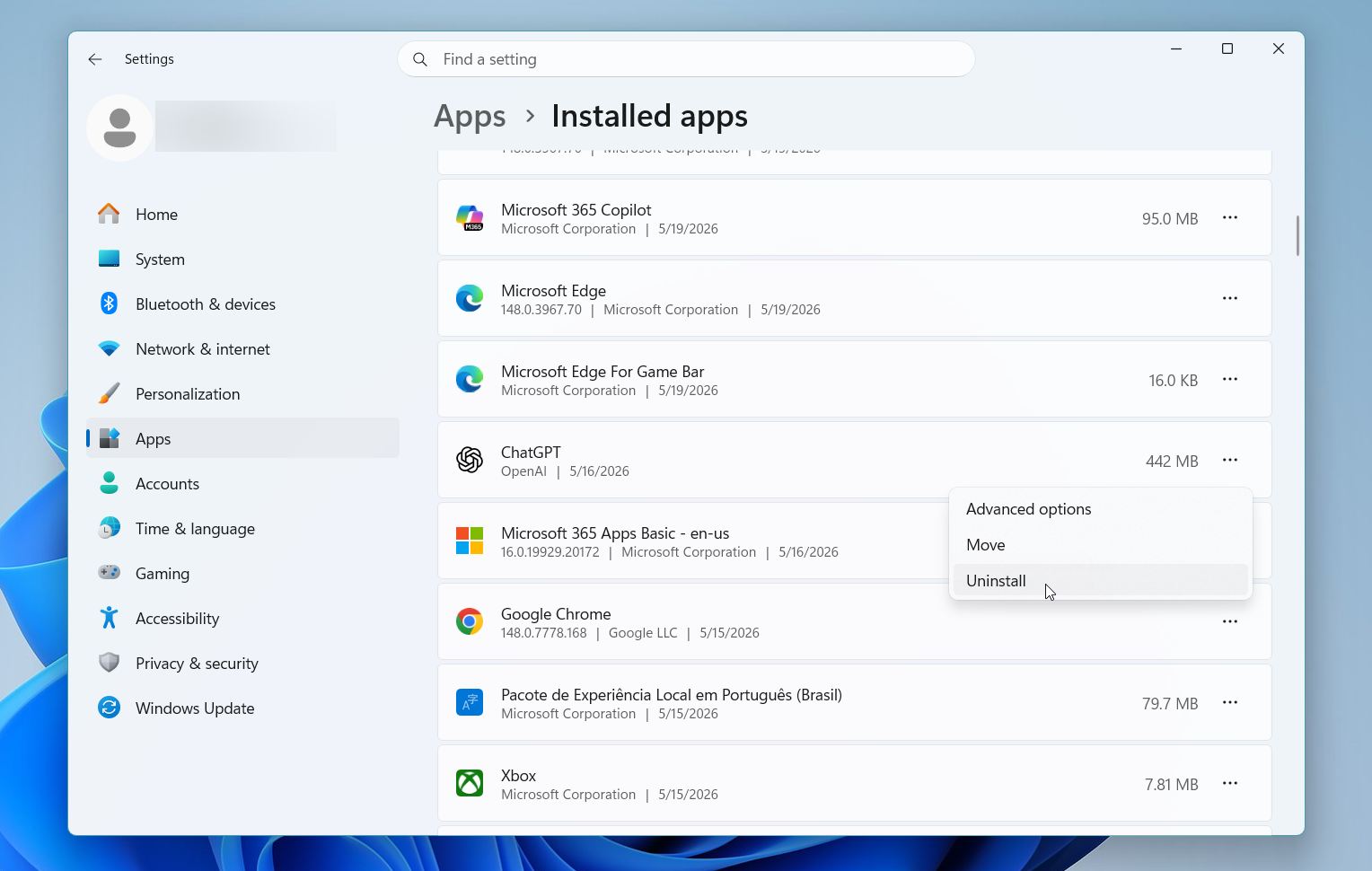Click the Google Chrome app icon

(470, 621)
